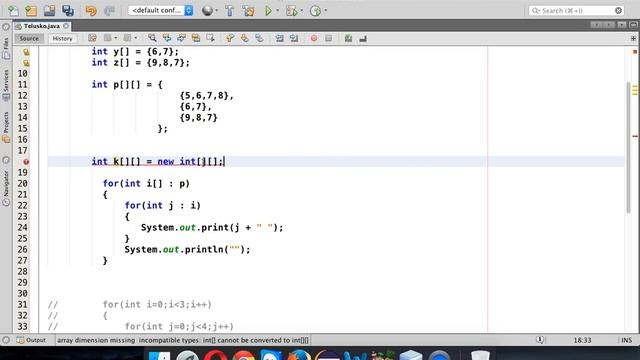Open the default configuration combo box
Viewport: 640px width, 360px height.
point(161,10)
